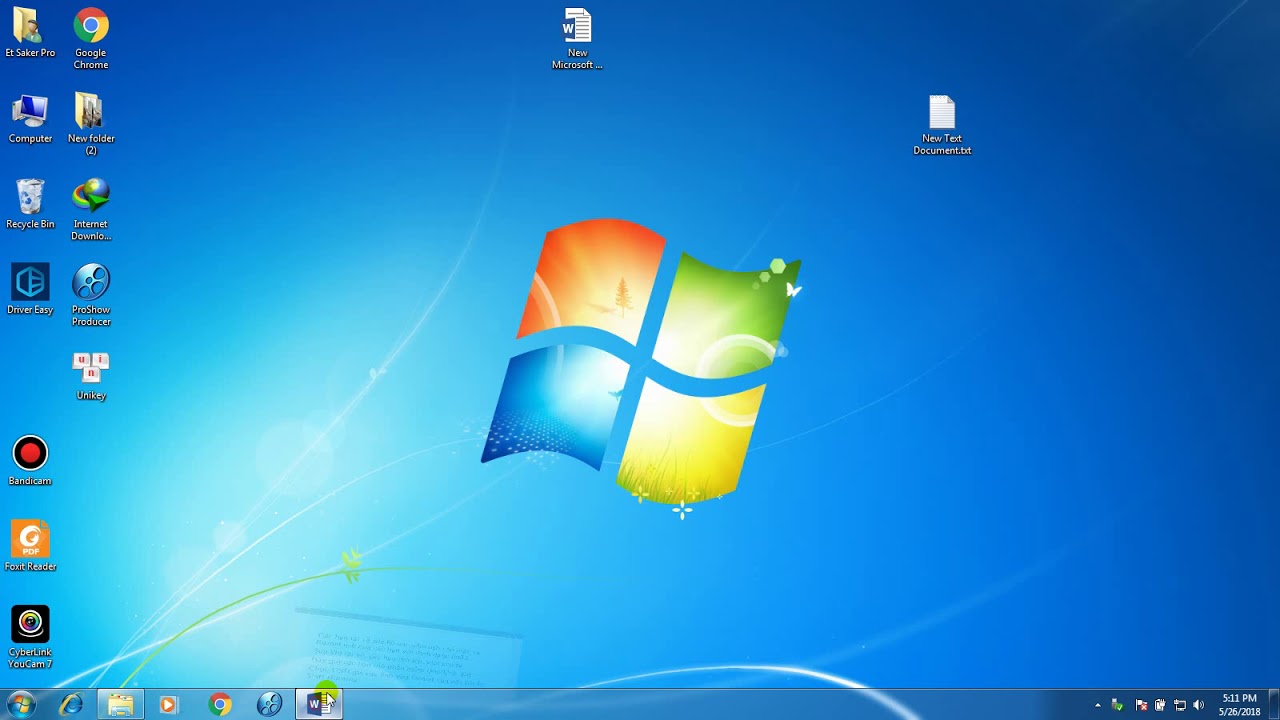
Task: Select the New folder (2) icon
Action: click(90, 125)
